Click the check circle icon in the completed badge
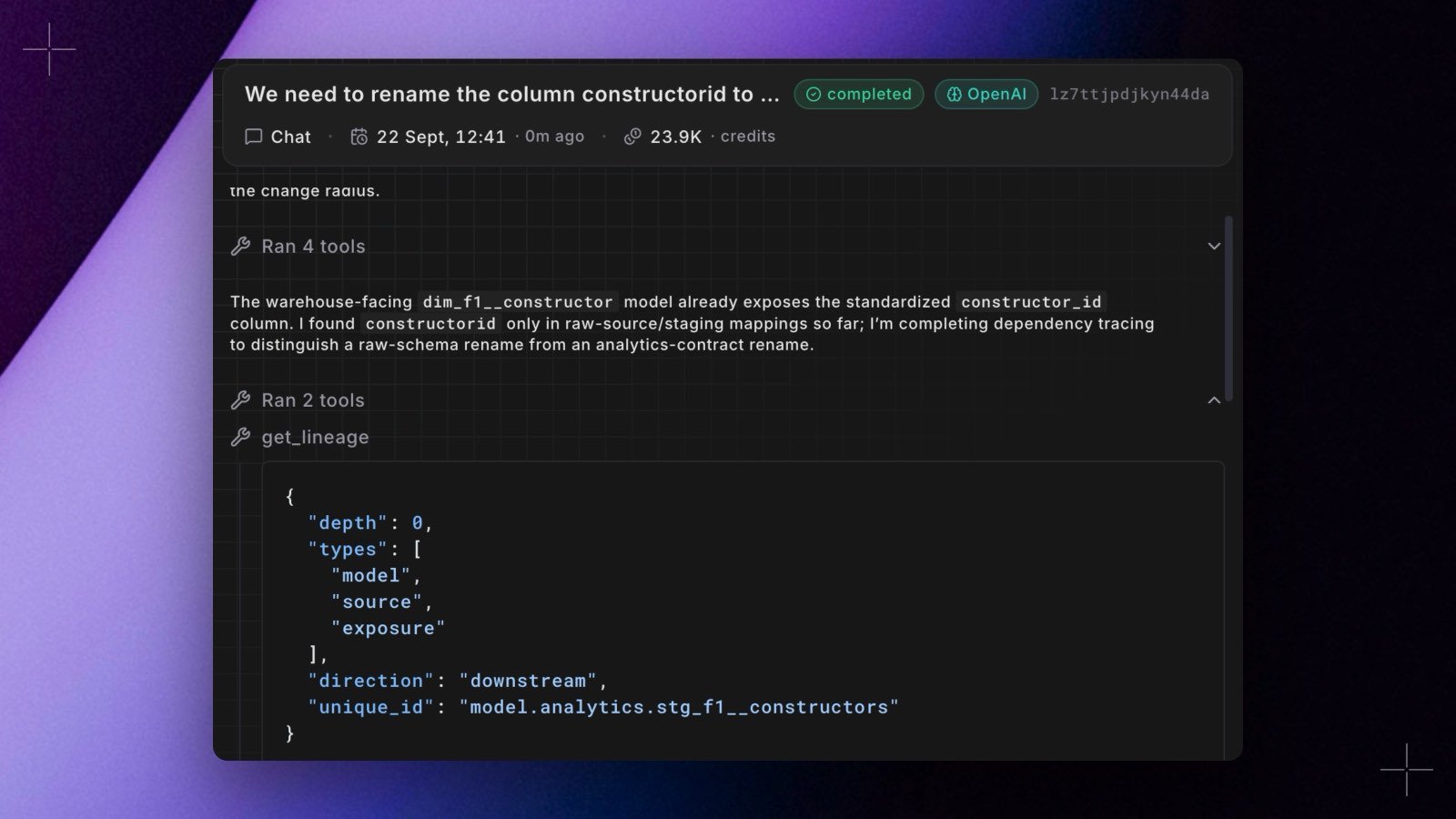The width and height of the screenshot is (1456, 819). [814, 94]
